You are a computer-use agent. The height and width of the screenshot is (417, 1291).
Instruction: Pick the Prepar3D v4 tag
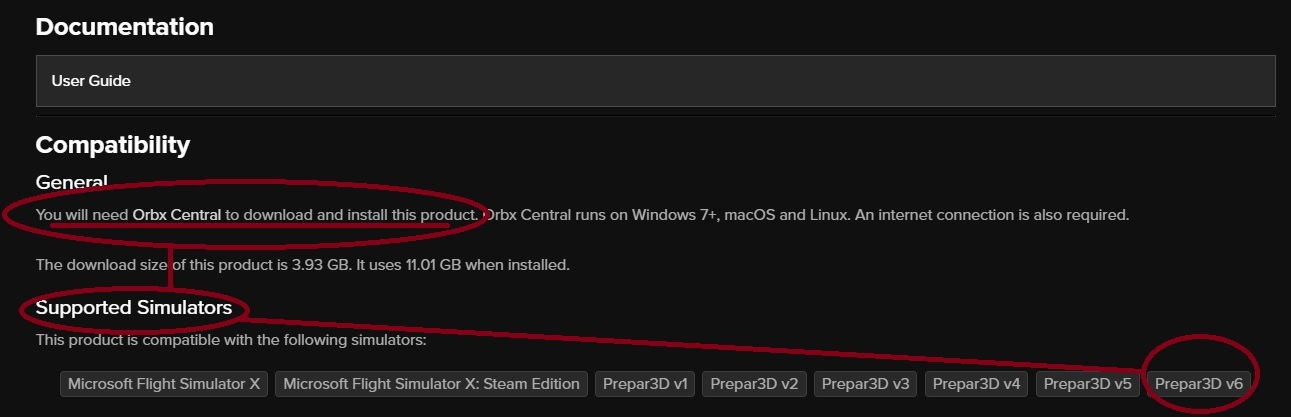click(x=977, y=384)
